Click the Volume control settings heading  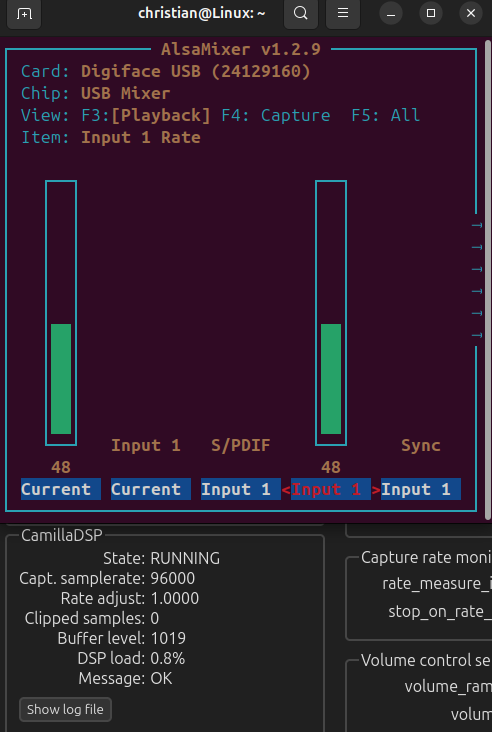[426, 661]
